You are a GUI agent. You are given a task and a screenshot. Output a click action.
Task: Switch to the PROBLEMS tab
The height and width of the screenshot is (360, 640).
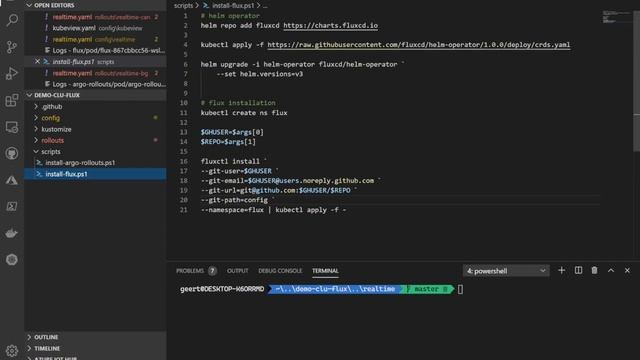click(190, 271)
